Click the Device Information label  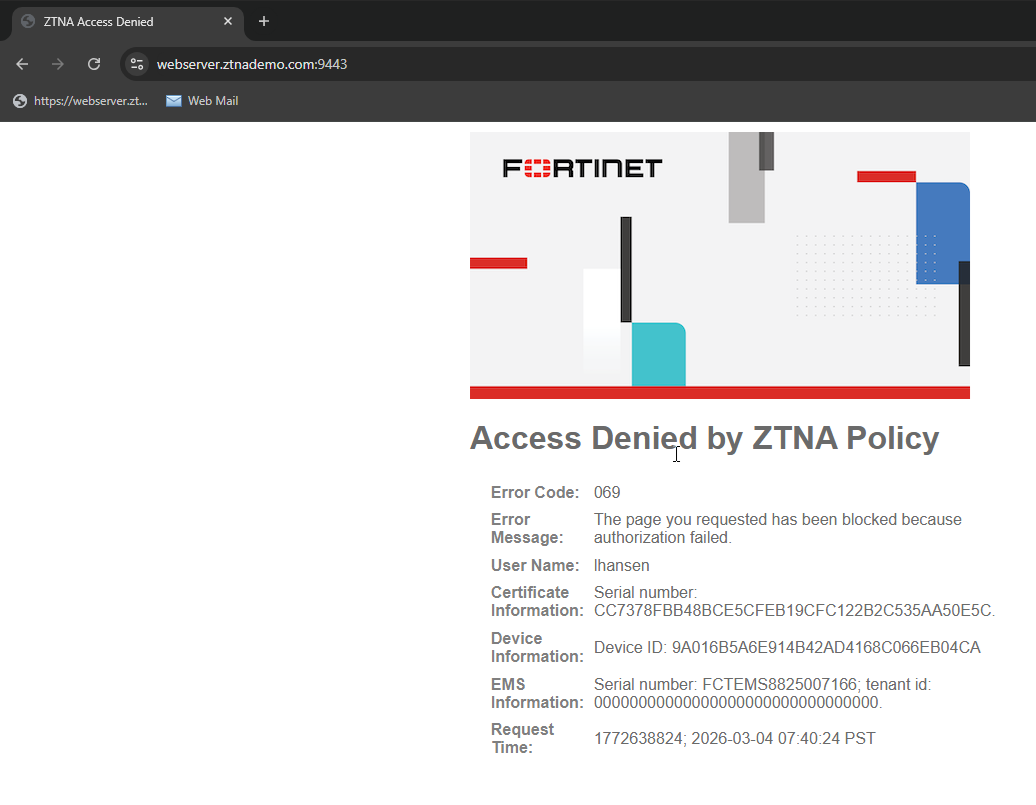(x=537, y=647)
